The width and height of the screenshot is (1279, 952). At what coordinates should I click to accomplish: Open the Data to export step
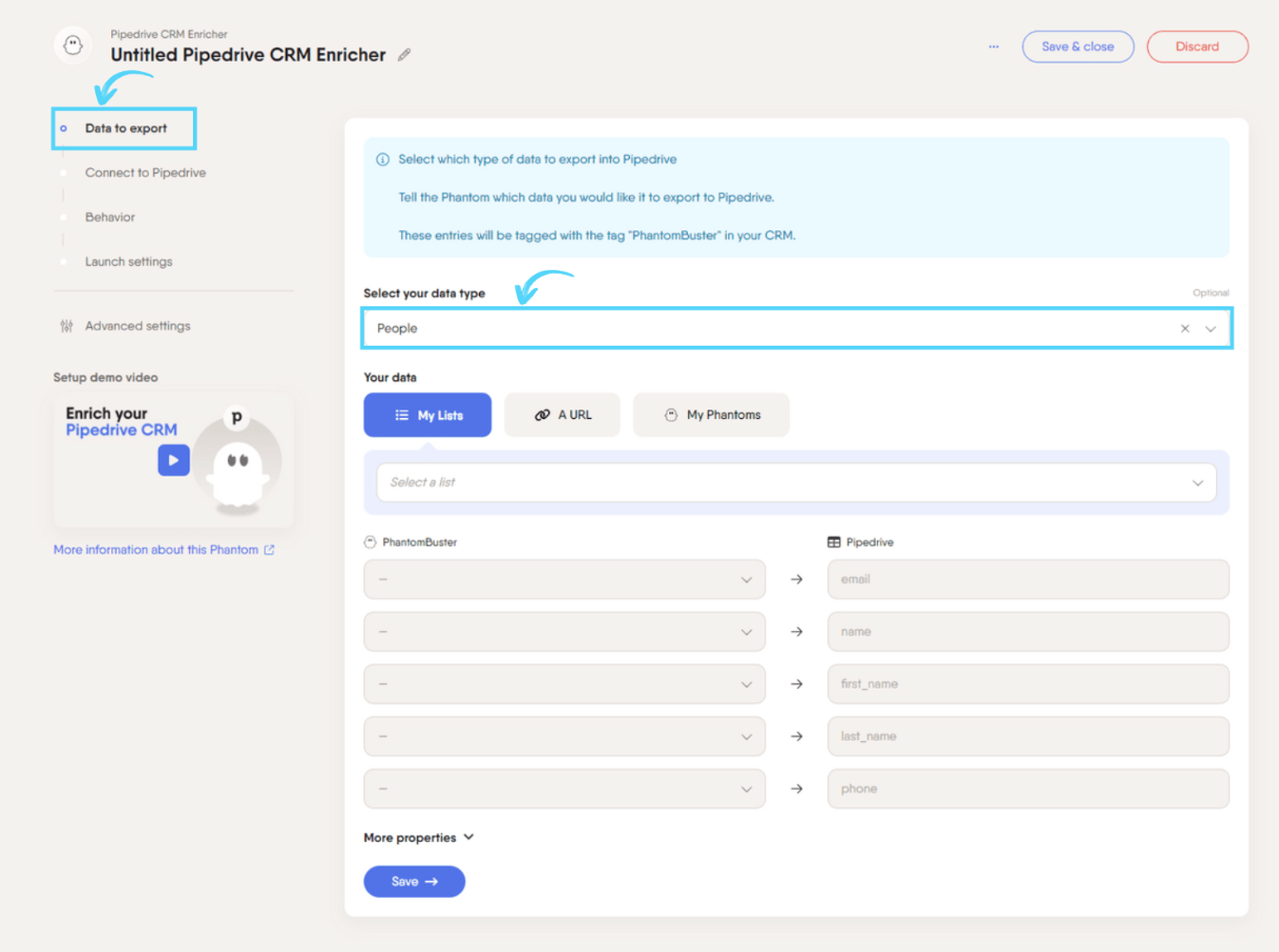(124, 128)
